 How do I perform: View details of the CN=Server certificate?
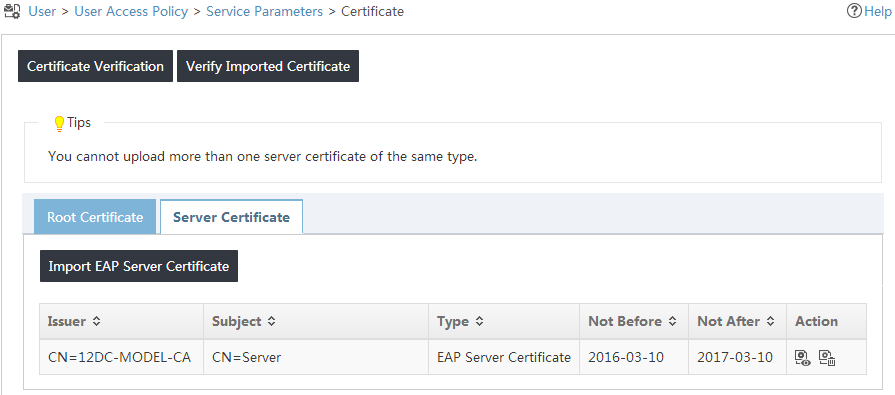pyautogui.click(x=803, y=358)
